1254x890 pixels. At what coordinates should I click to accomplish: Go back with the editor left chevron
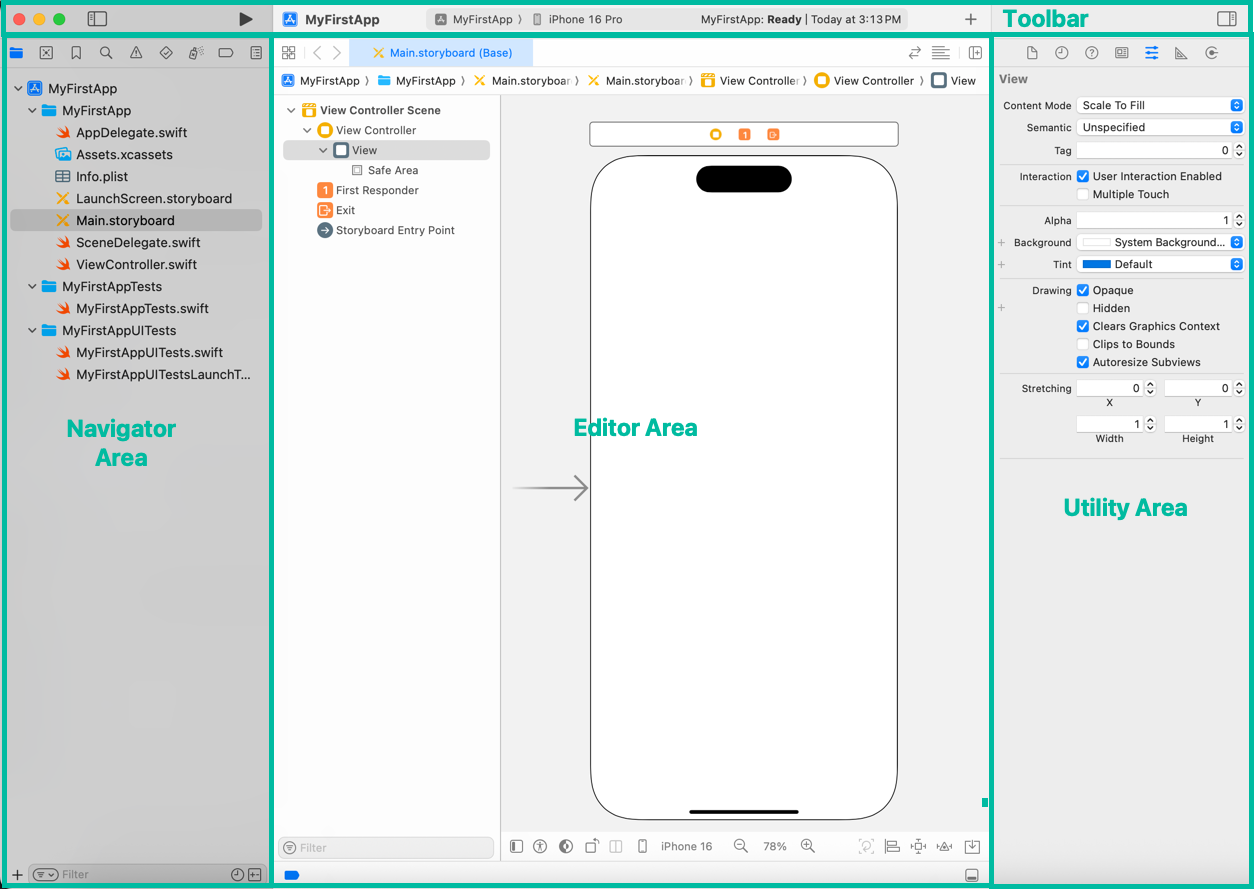[x=317, y=53]
